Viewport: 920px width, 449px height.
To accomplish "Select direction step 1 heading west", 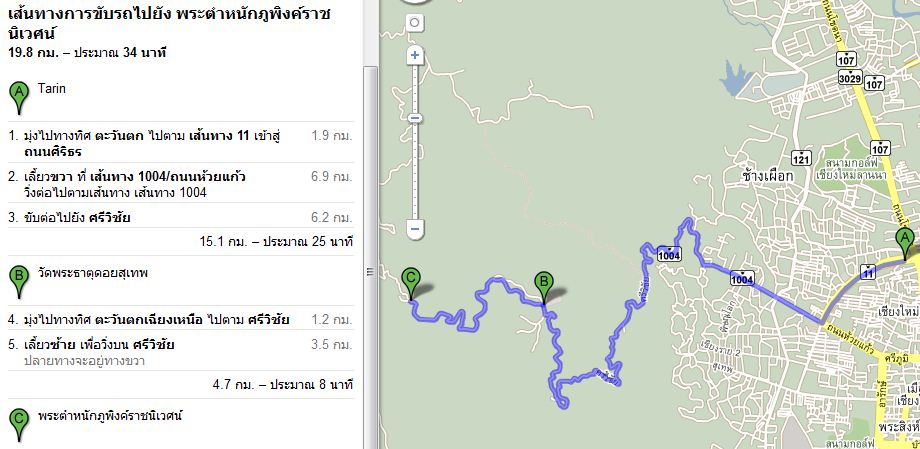I will click(x=181, y=143).
